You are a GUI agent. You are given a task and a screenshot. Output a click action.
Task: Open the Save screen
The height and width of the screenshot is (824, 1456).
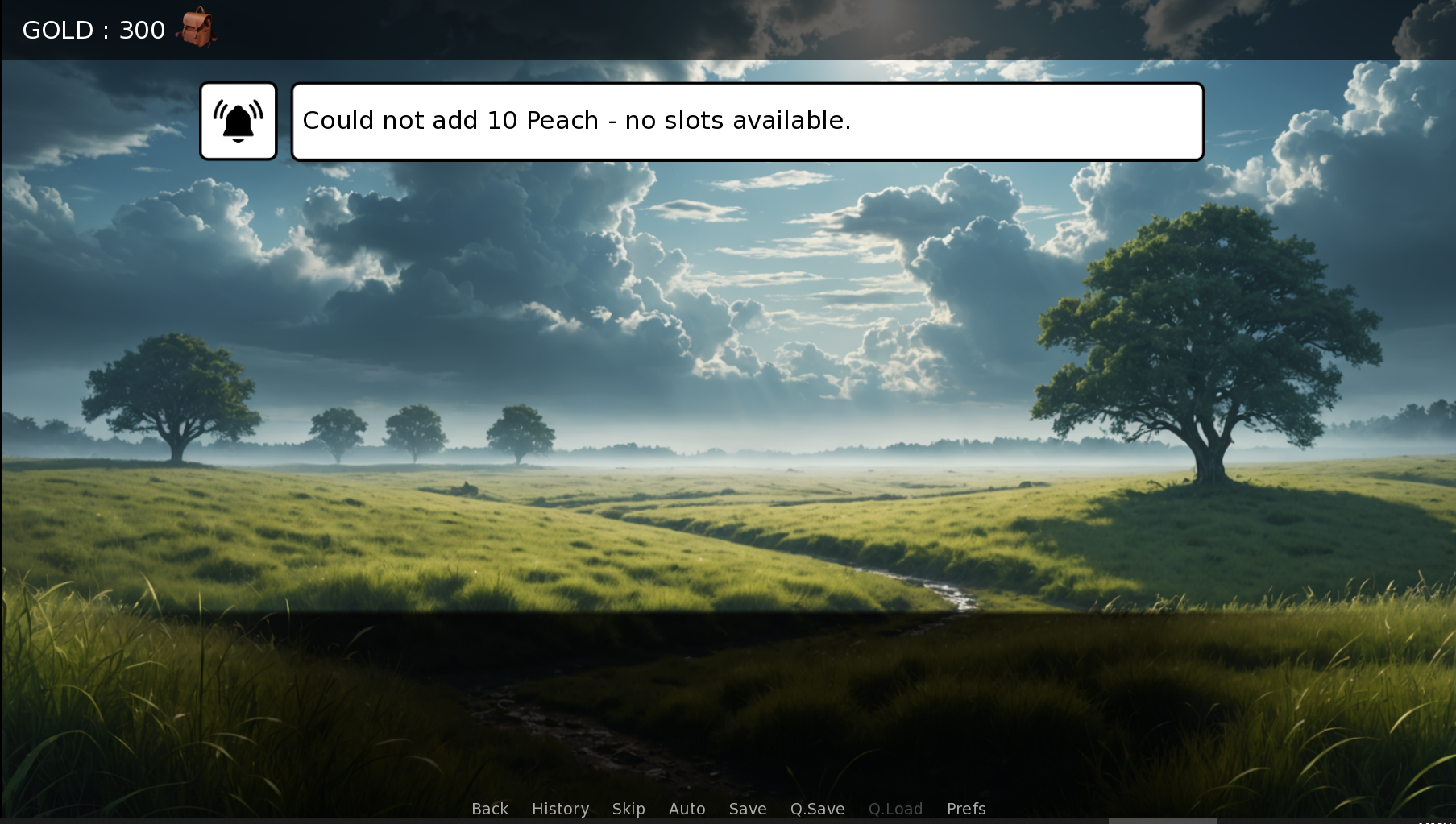pos(748,809)
